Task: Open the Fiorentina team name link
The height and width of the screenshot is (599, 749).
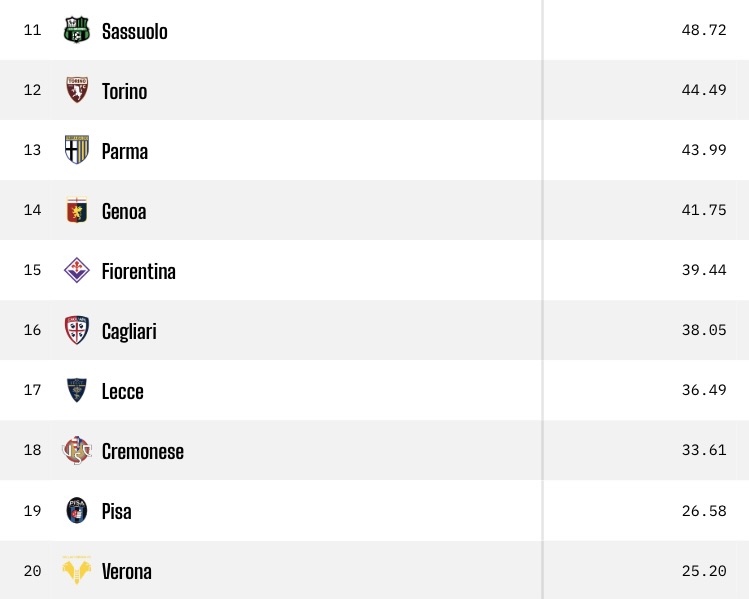Action: point(139,271)
